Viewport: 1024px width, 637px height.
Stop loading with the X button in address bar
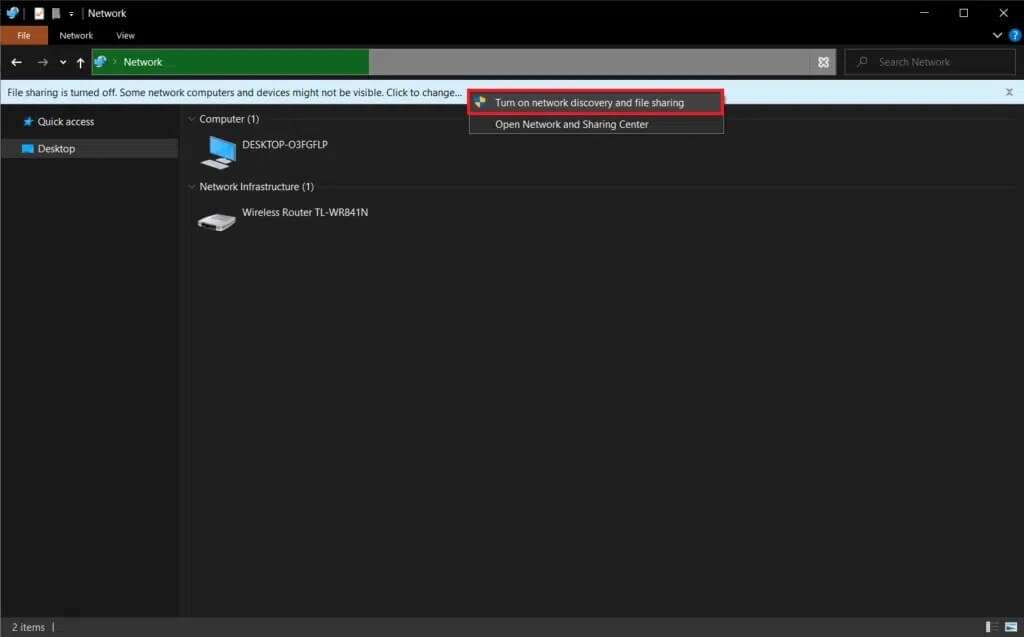pos(823,62)
